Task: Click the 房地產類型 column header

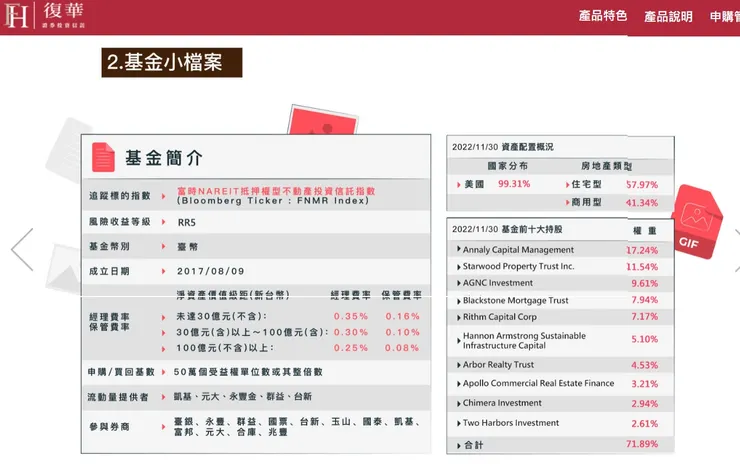Action: pyautogui.click(x=606, y=166)
